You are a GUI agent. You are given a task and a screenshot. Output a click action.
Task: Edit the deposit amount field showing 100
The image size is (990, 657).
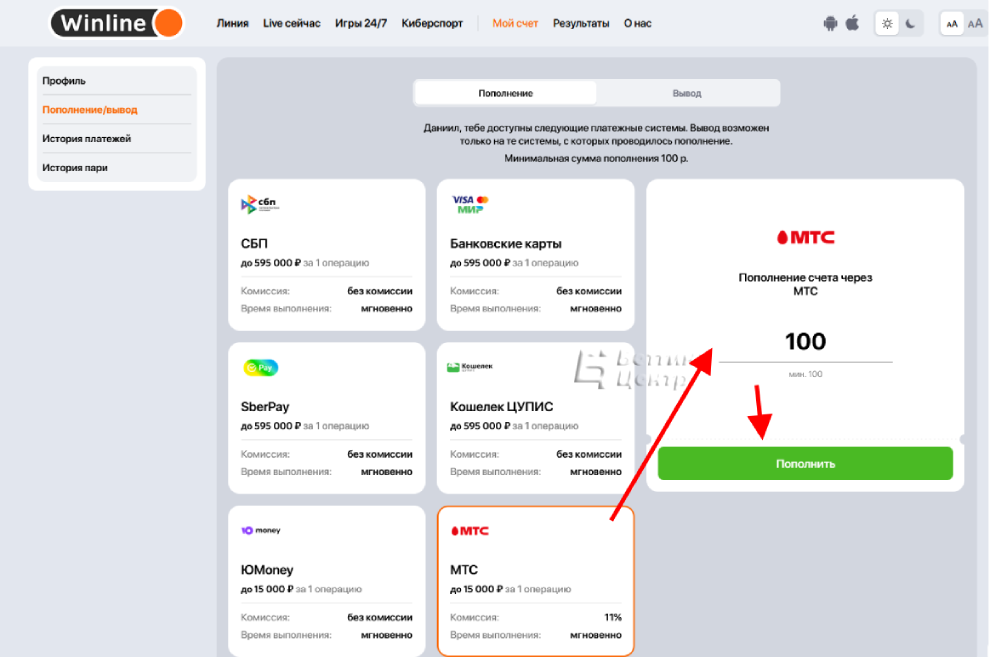tap(806, 342)
